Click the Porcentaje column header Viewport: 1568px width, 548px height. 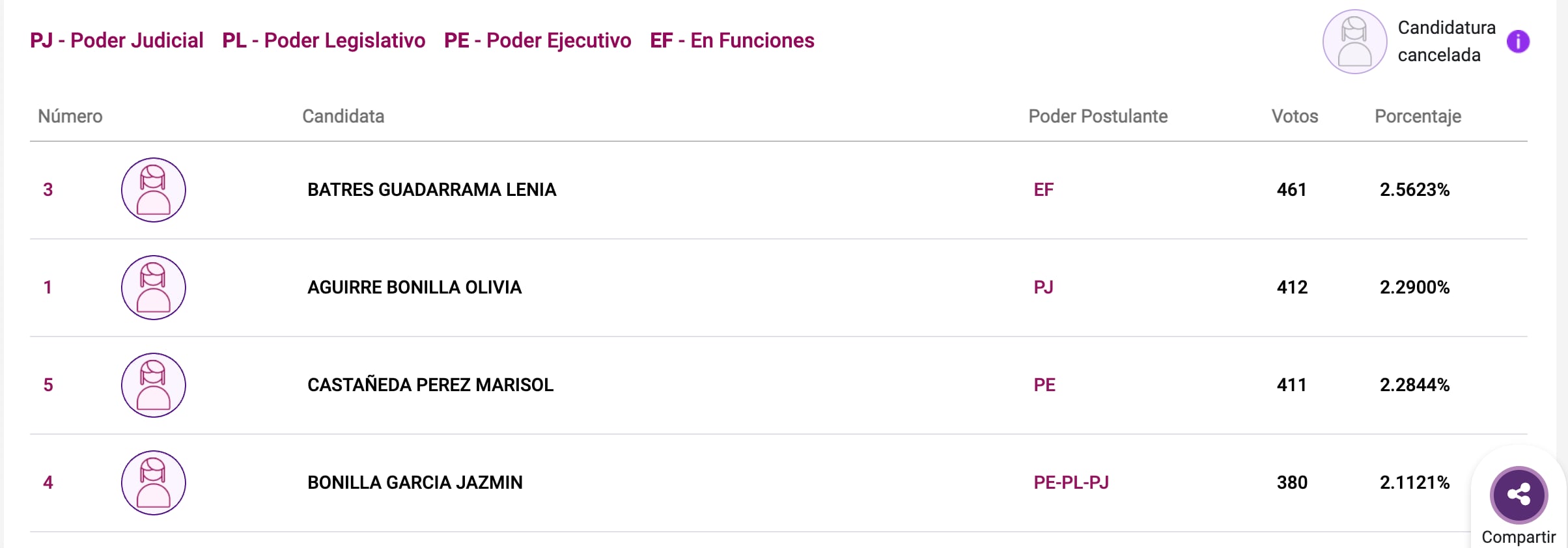tap(1418, 116)
